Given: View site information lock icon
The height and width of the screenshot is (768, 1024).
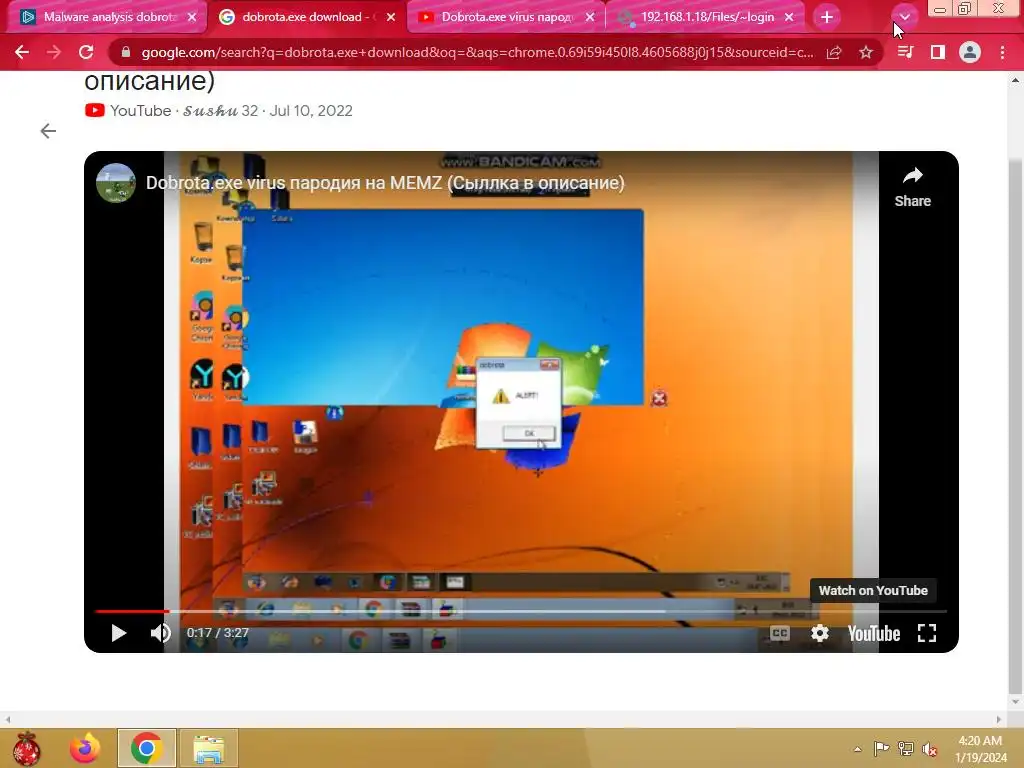Looking at the screenshot, I should [x=126, y=52].
